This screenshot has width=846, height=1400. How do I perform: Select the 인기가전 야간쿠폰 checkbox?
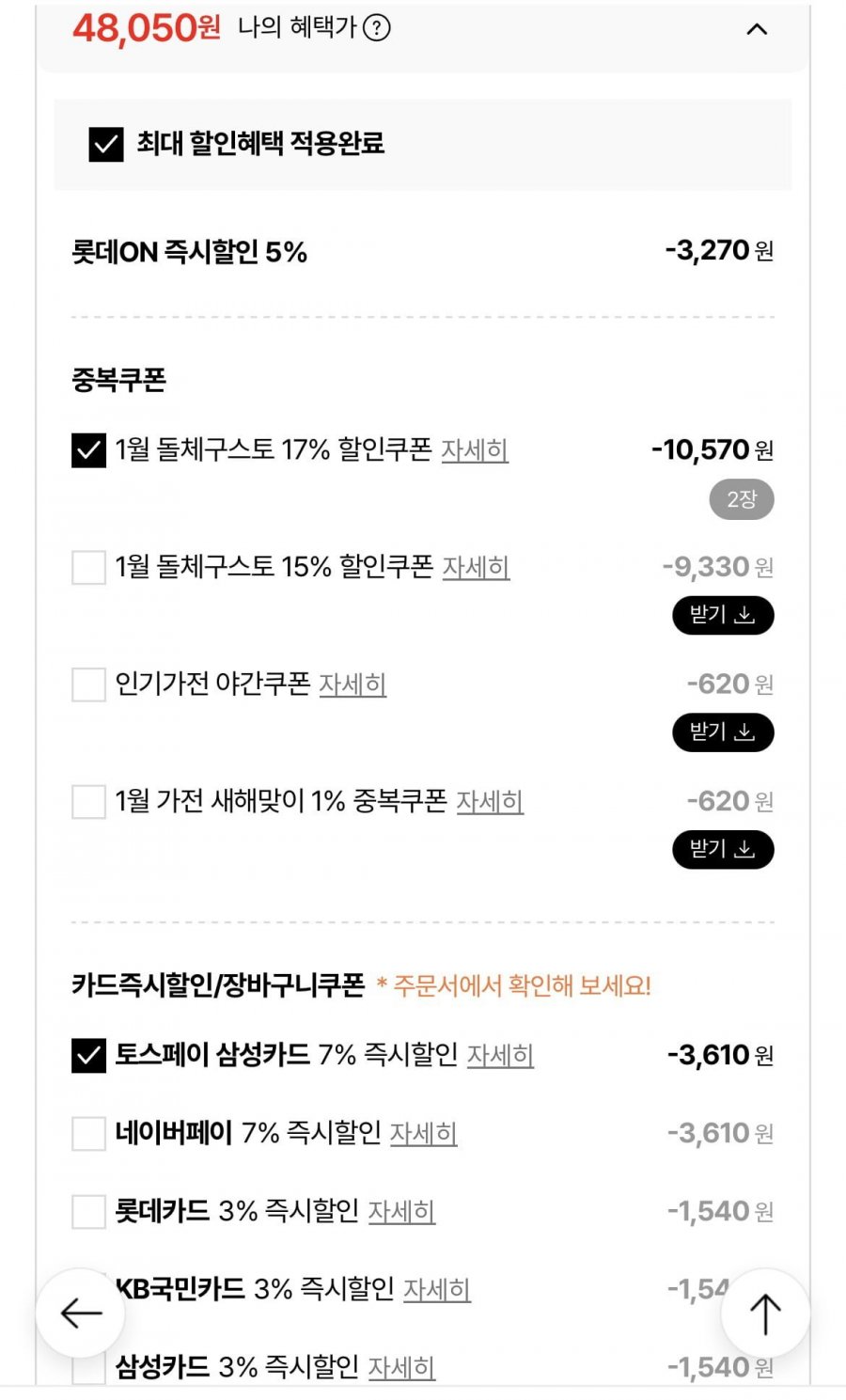tap(88, 684)
